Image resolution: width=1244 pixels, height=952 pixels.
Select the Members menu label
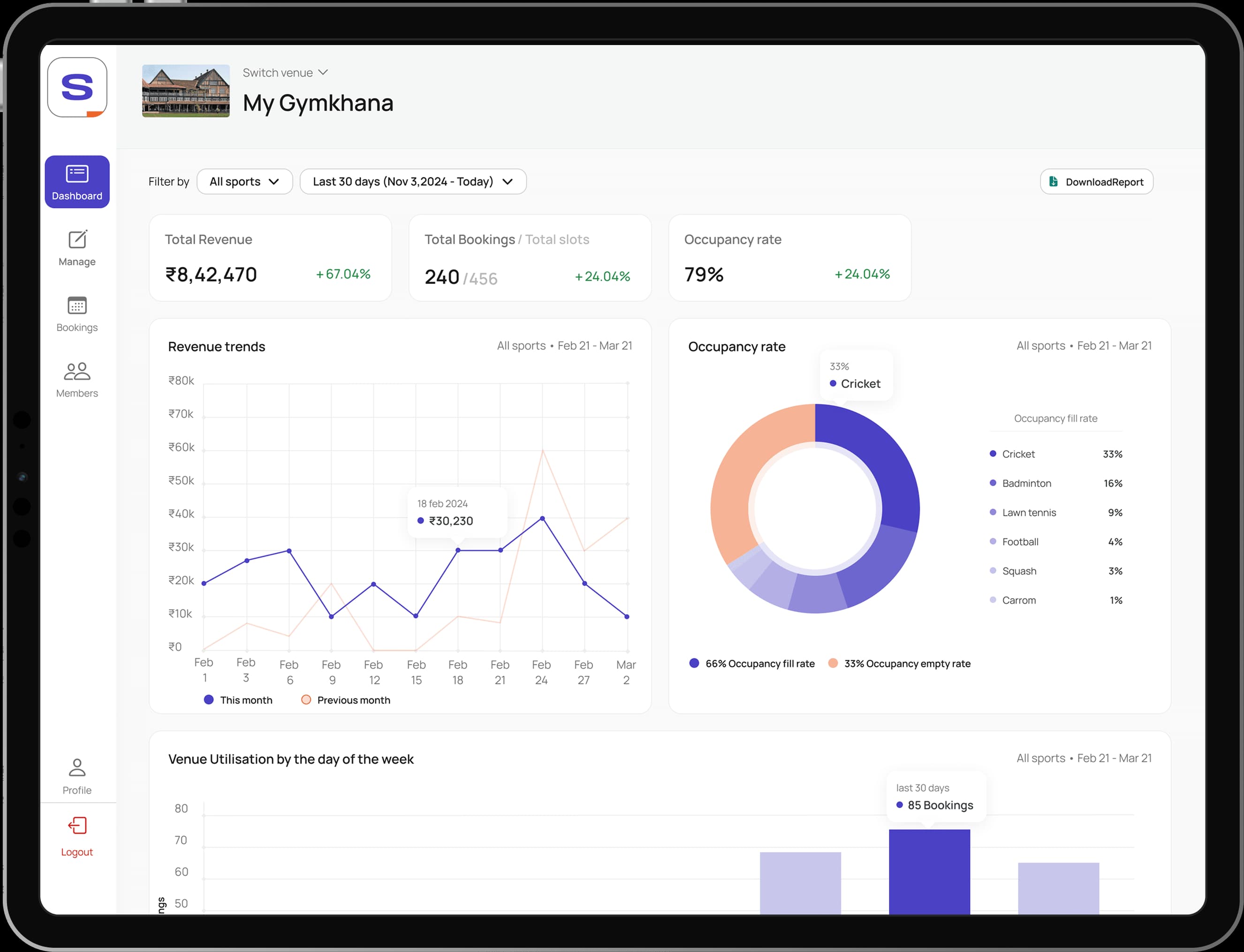tap(77, 393)
